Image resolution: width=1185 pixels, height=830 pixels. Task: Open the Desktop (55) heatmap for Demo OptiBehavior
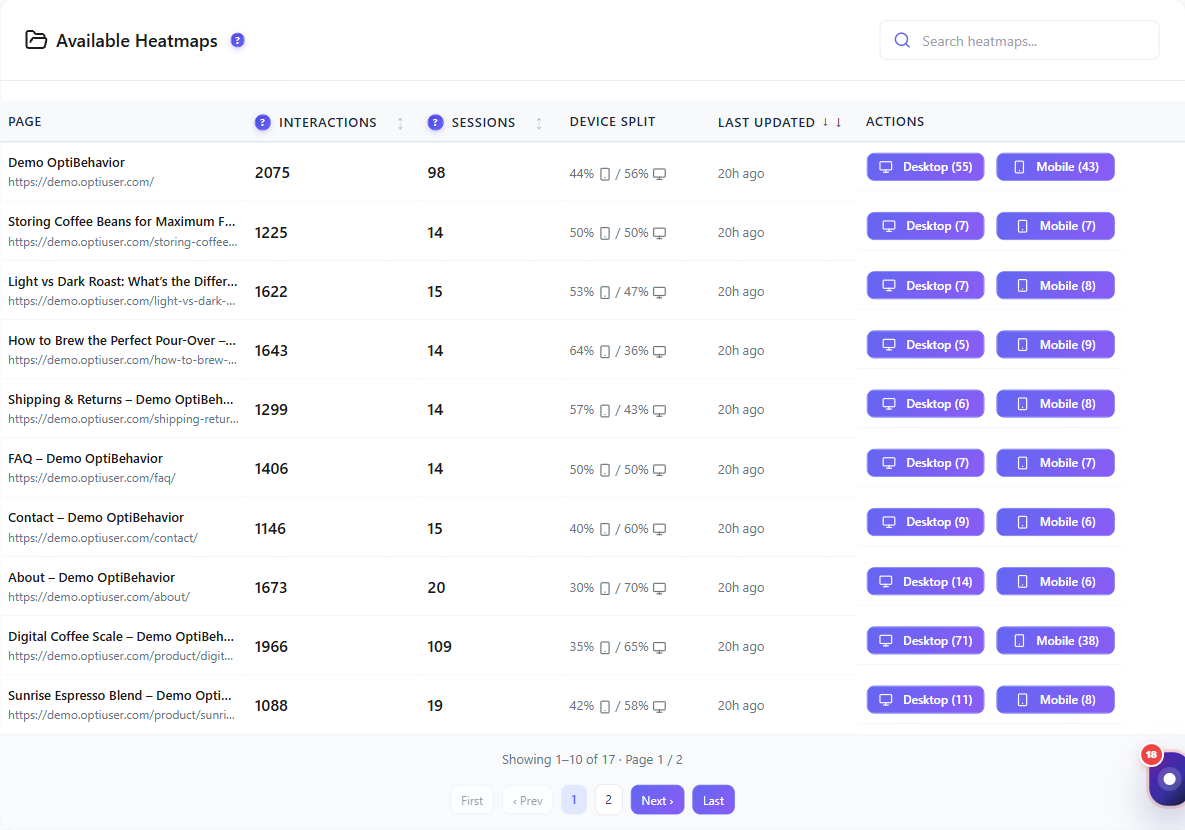click(x=925, y=167)
